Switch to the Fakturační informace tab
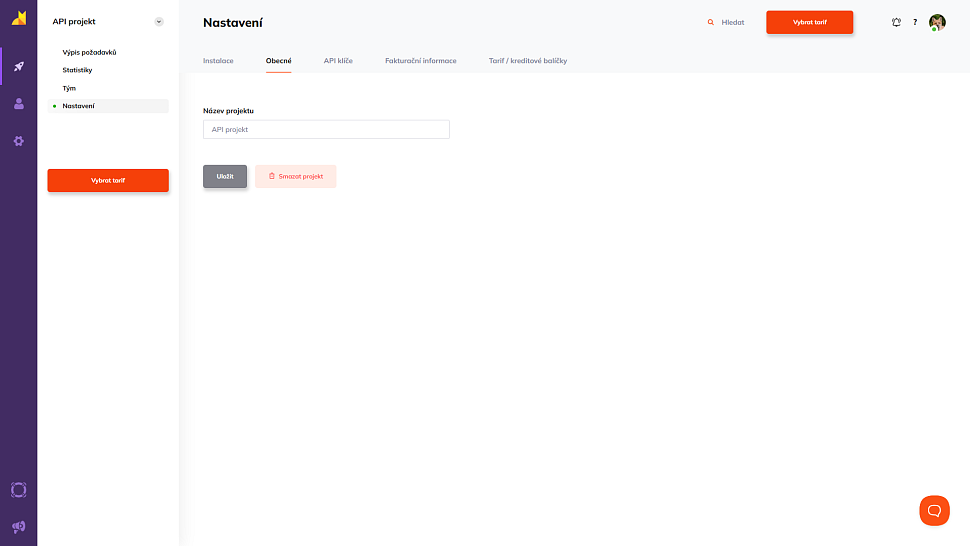The image size is (970, 546). (x=421, y=61)
